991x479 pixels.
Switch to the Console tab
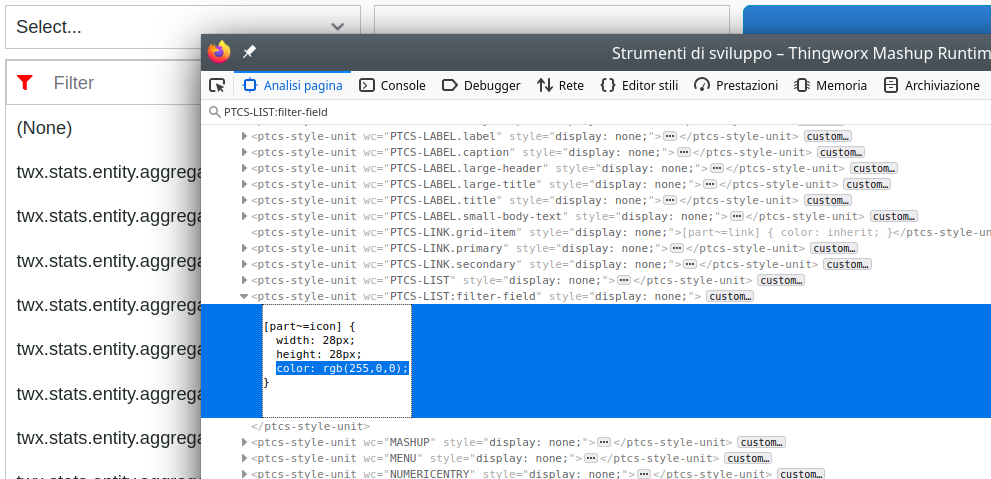click(x=392, y=85)
